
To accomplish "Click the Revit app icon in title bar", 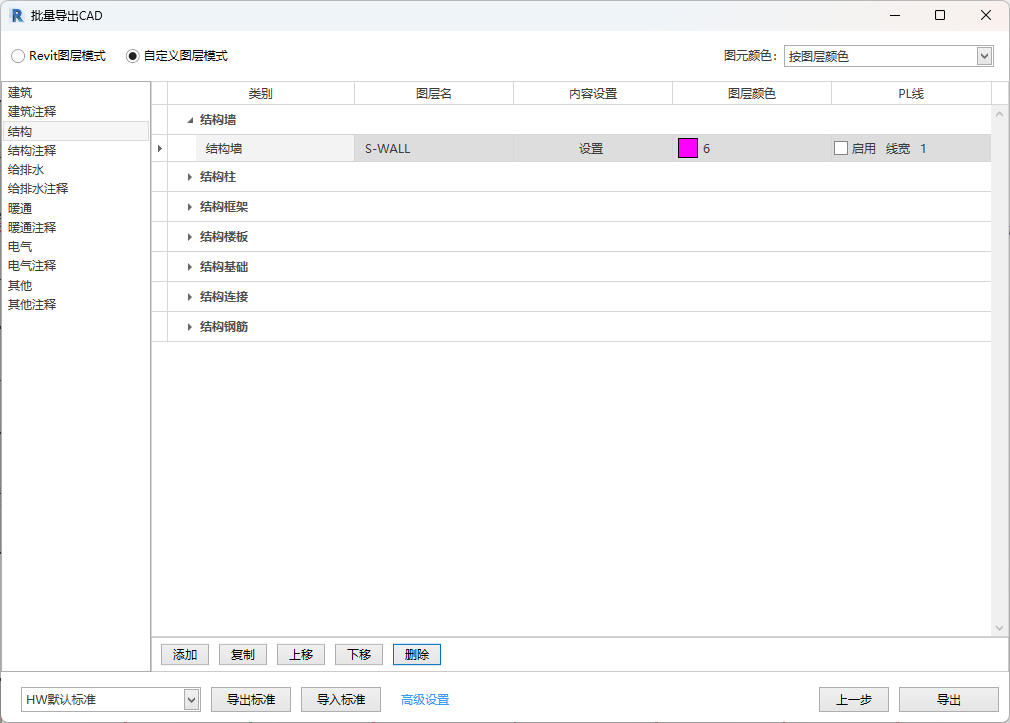I will pos(17,15).
